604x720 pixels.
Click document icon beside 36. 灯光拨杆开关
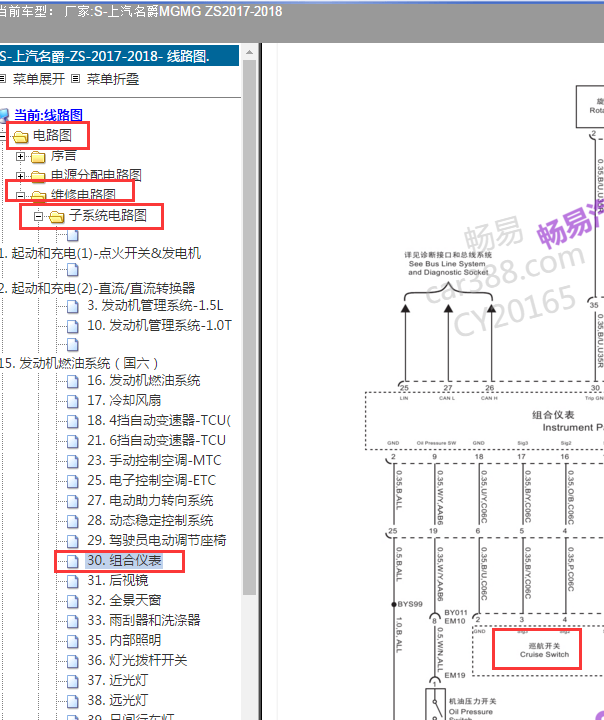73,662
